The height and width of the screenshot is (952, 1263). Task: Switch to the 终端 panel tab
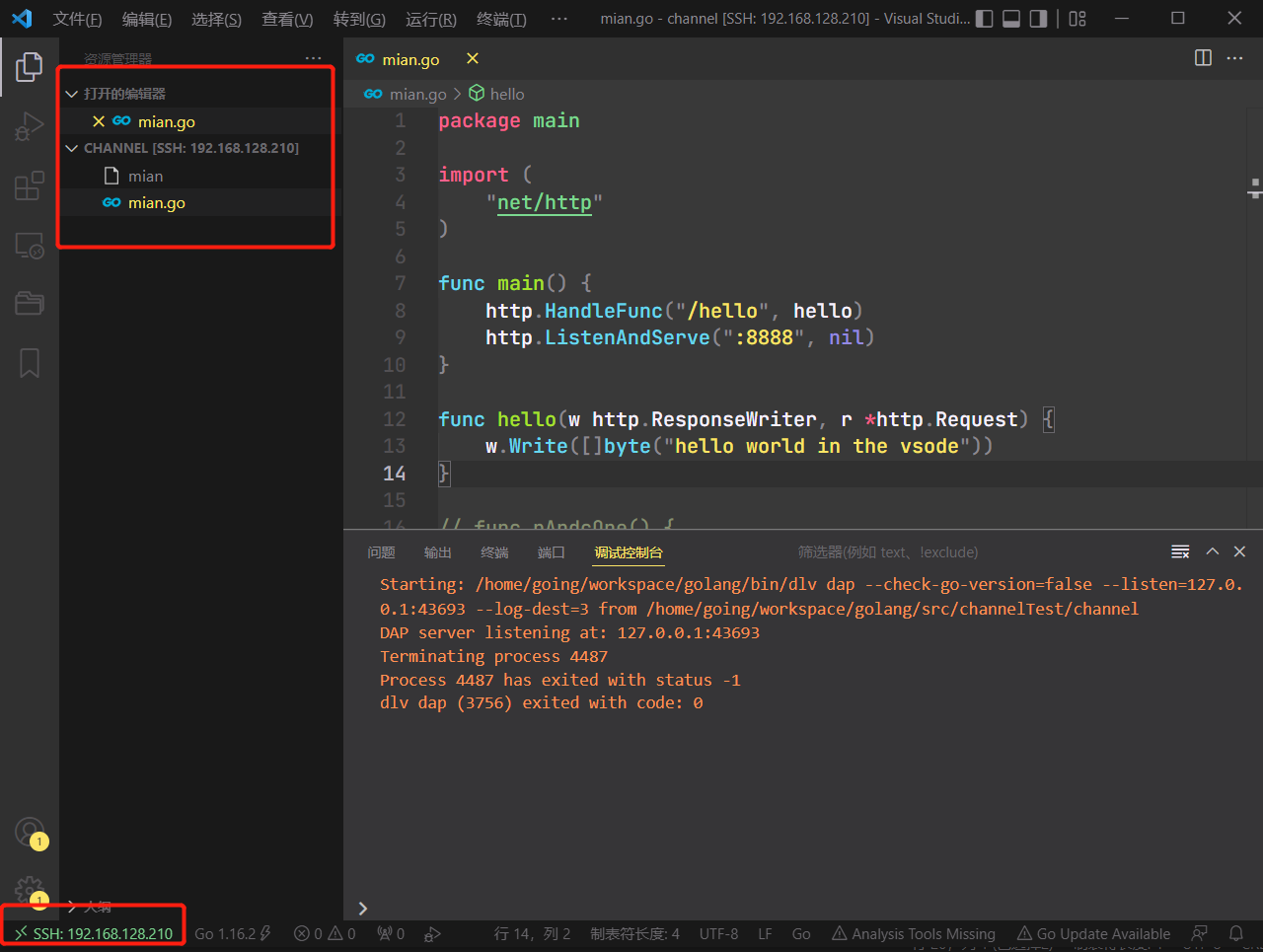click(494, 552)
